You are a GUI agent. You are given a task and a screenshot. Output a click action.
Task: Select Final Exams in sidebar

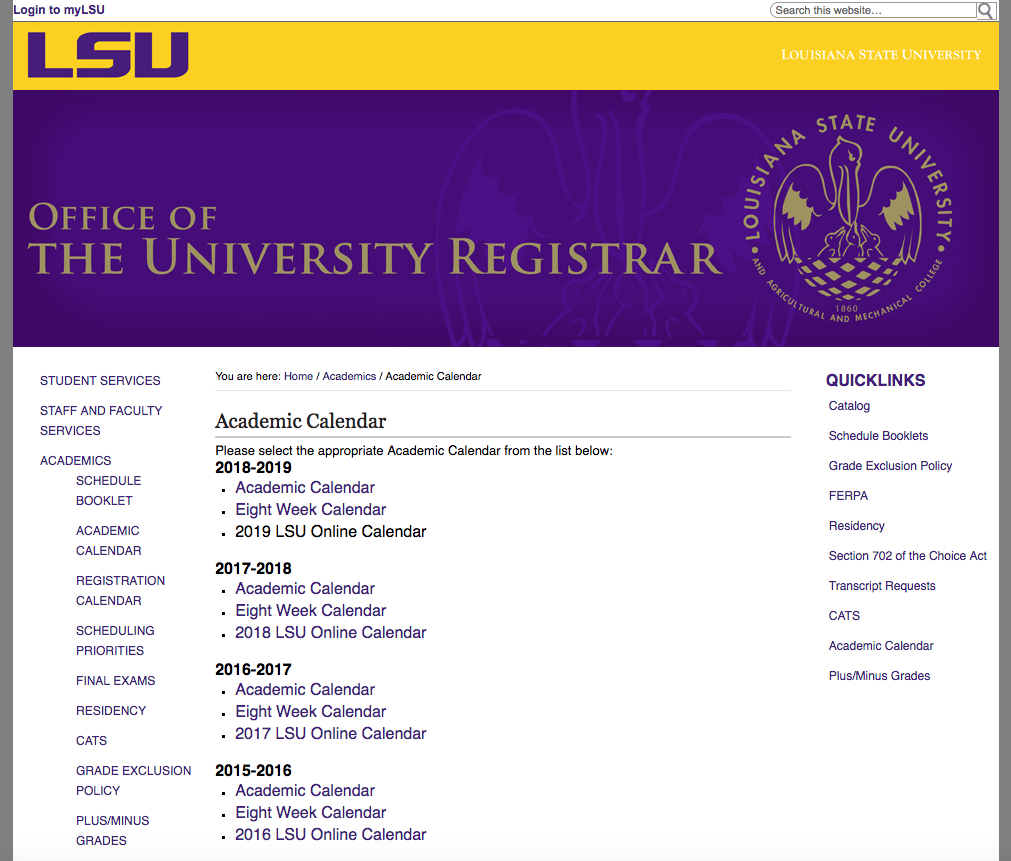[x=115, y=680]
